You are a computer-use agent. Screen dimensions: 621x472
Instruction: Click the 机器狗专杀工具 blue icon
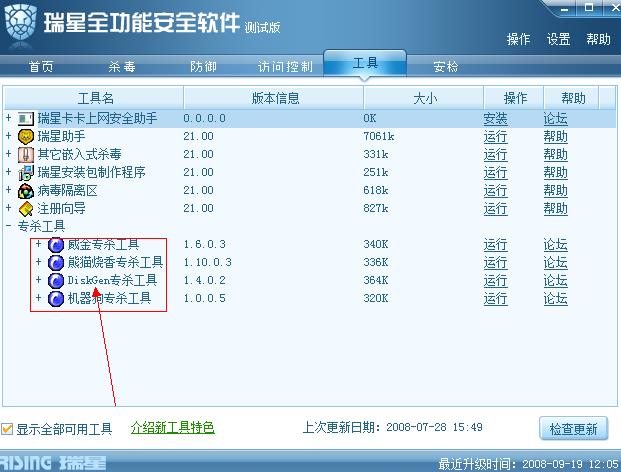56,299
